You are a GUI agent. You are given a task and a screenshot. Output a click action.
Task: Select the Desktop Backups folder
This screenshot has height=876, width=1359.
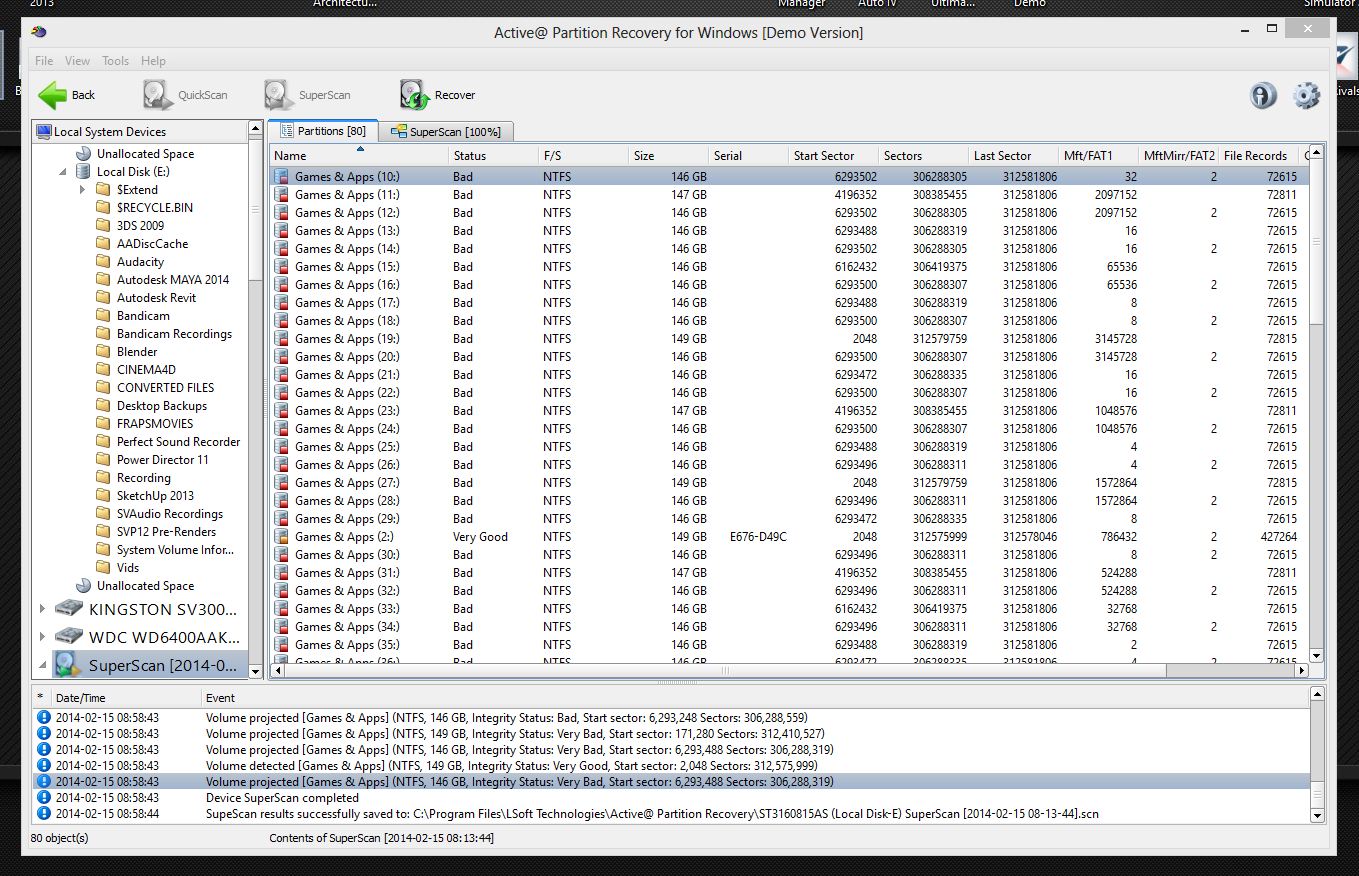[161, 406]
